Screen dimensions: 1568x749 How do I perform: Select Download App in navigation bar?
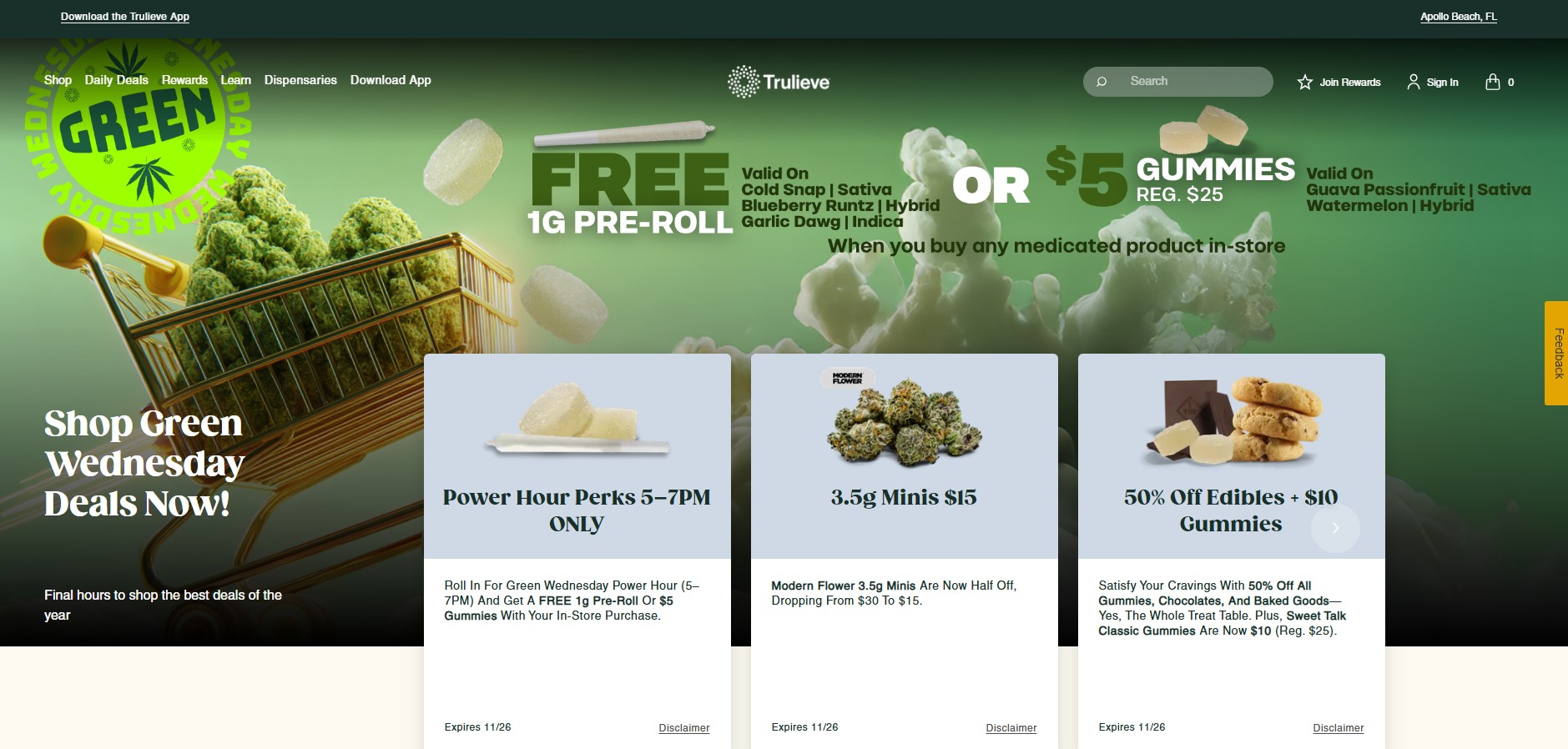[391, 80]
